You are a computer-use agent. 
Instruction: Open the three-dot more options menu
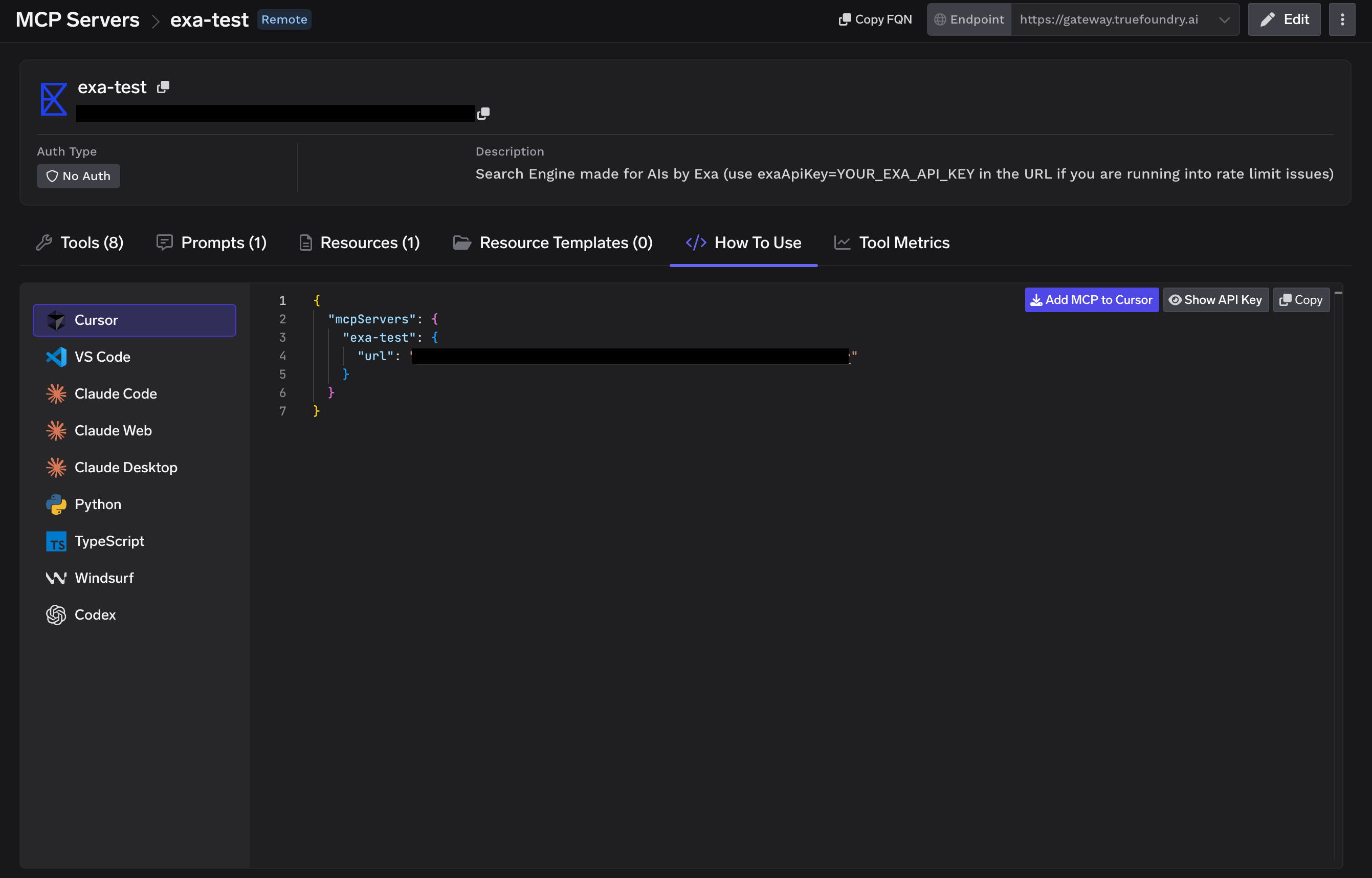(x=1342, y=19)
